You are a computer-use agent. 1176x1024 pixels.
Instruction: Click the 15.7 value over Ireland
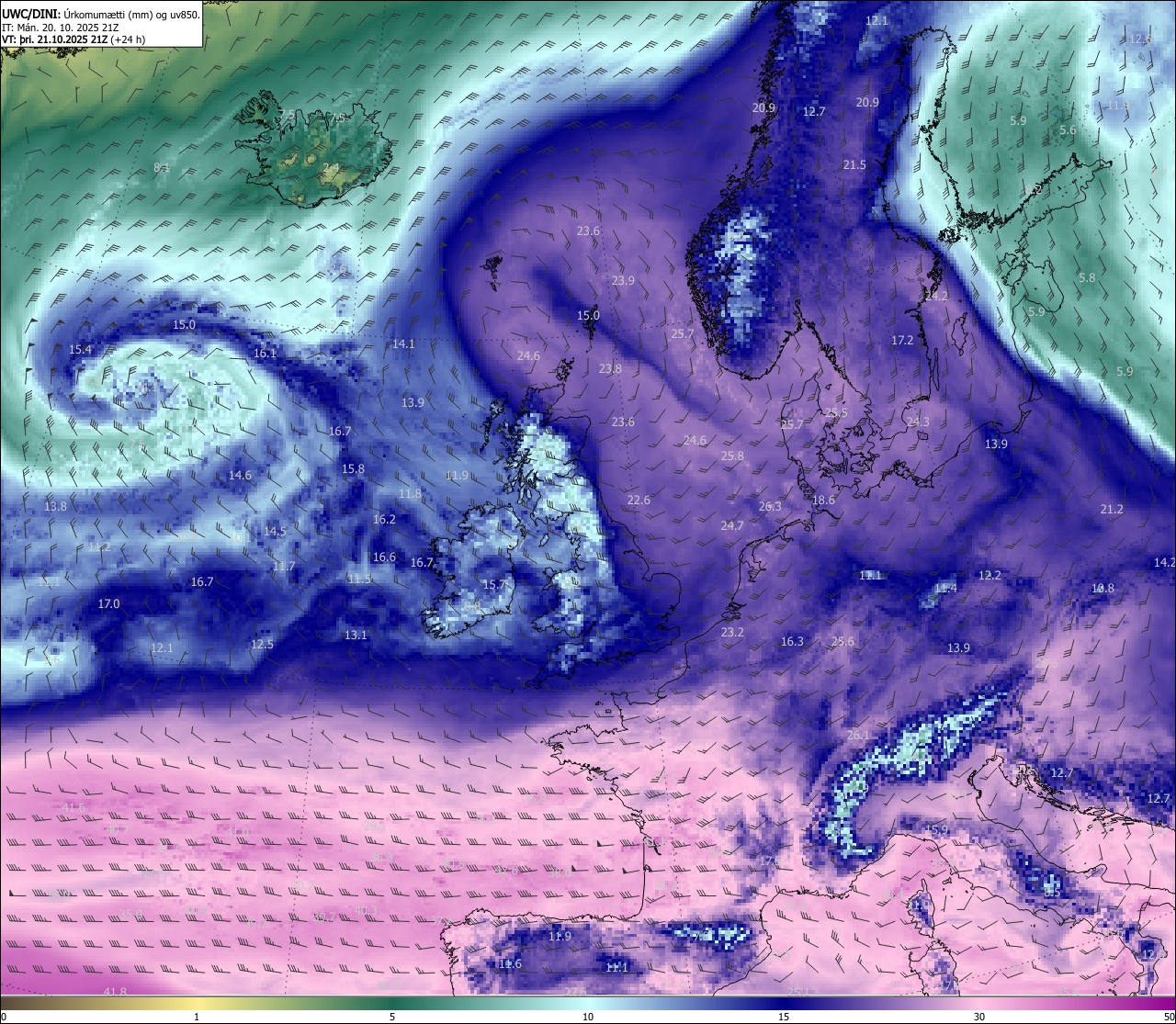(x=494, y=584)
